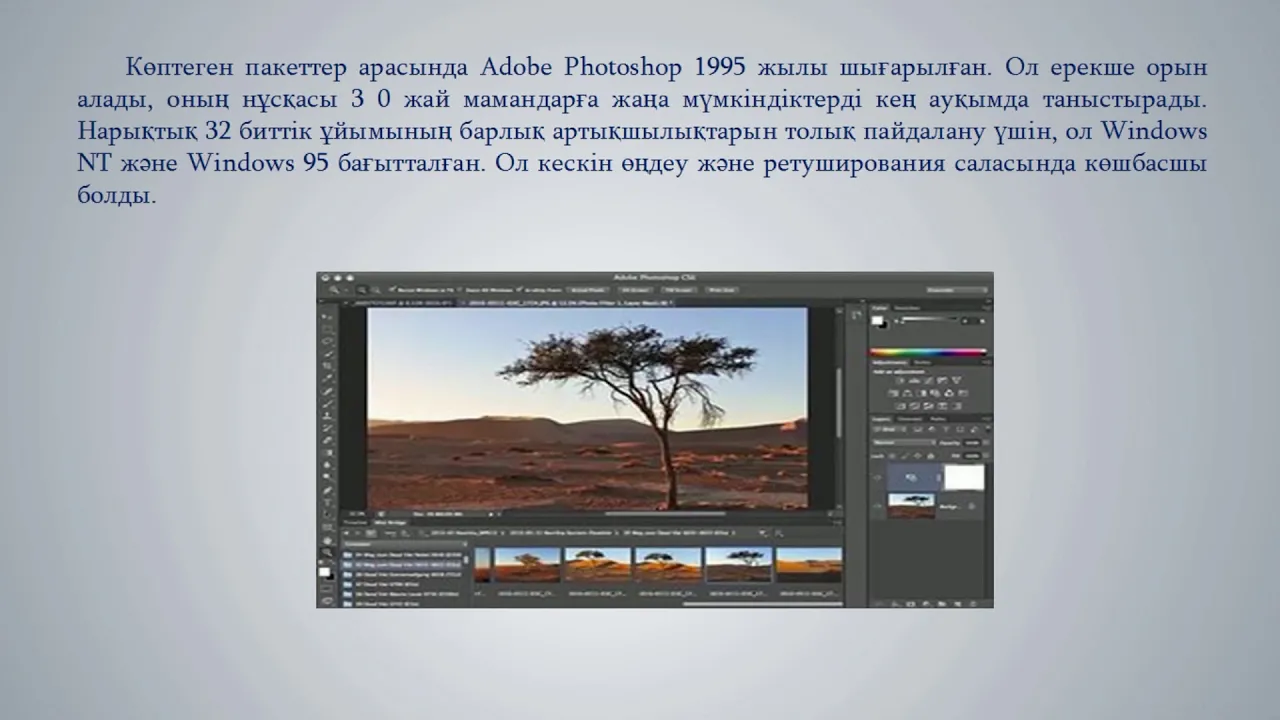Add a Curves adjustment

(928, 380)
